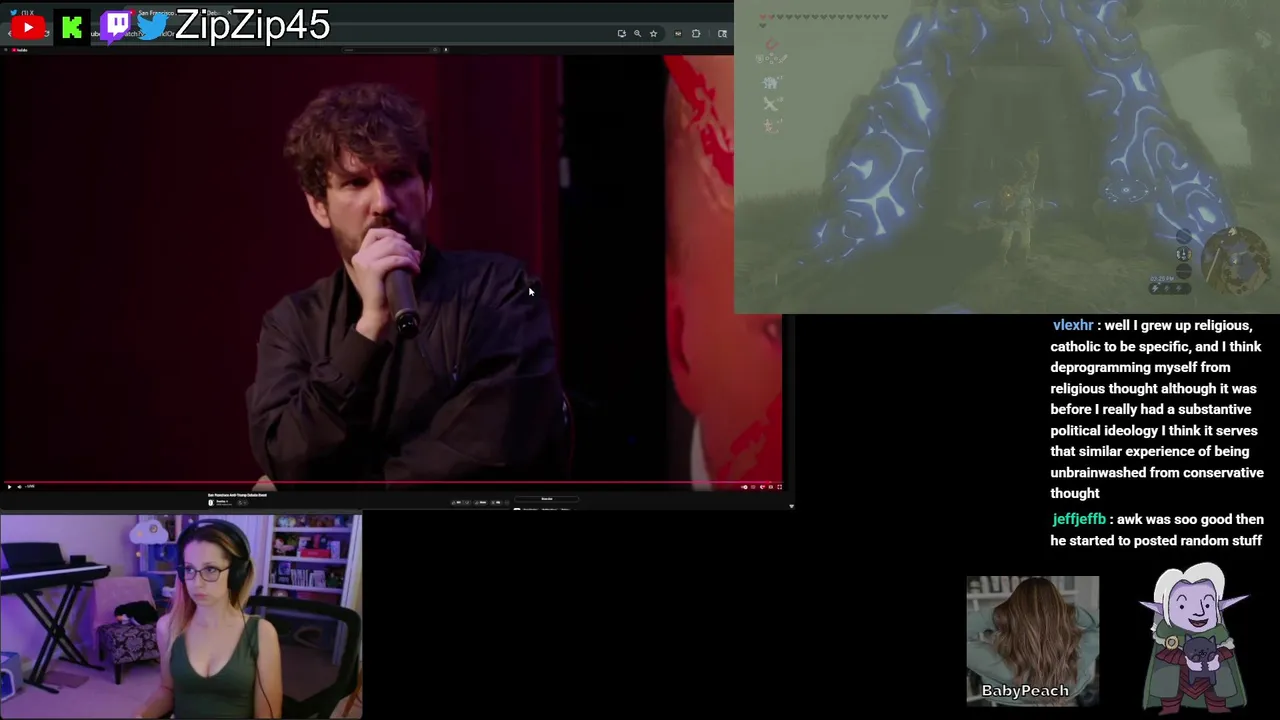Click the video title below the player
Image resolution: width=1280 pixels, height=720 pixels.
click(x=237, y=495)
